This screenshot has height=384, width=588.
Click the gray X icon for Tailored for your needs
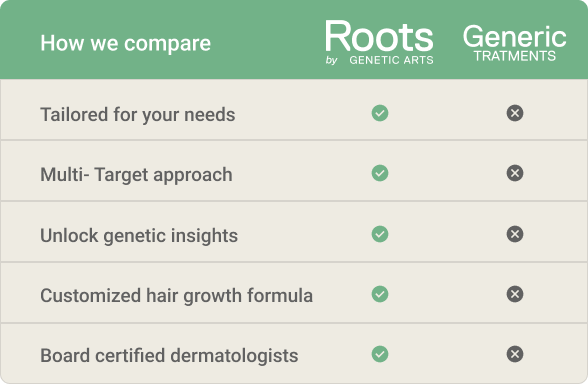point(515,113)
